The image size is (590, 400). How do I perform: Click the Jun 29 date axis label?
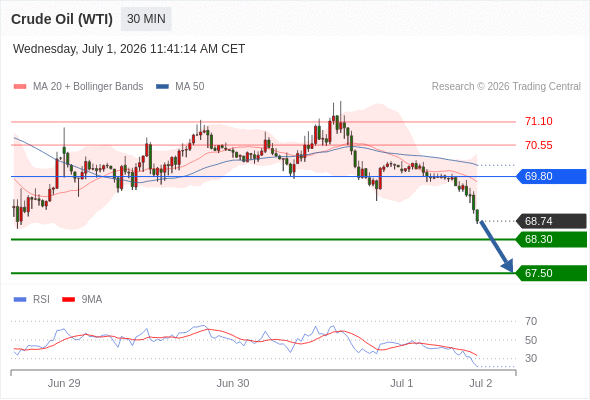(64, 383)
